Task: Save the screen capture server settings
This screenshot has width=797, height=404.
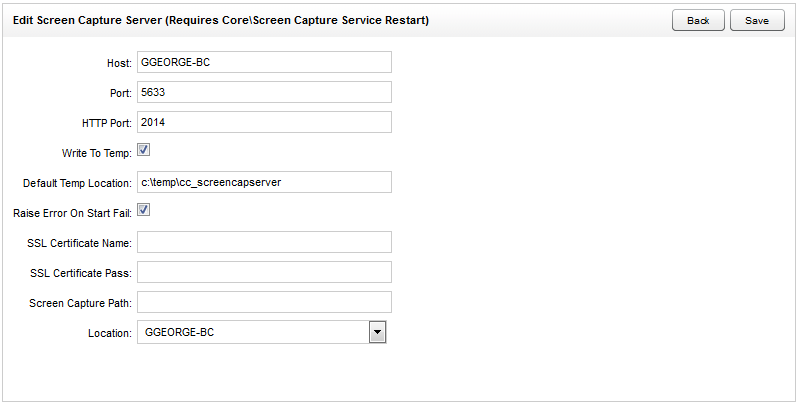Action: click(x=757, y=21)
